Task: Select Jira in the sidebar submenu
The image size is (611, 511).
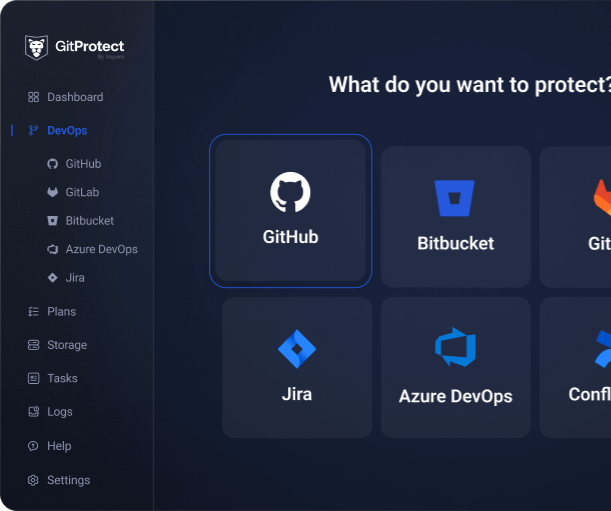Action: pyautogui.click(x=74, y=277)
